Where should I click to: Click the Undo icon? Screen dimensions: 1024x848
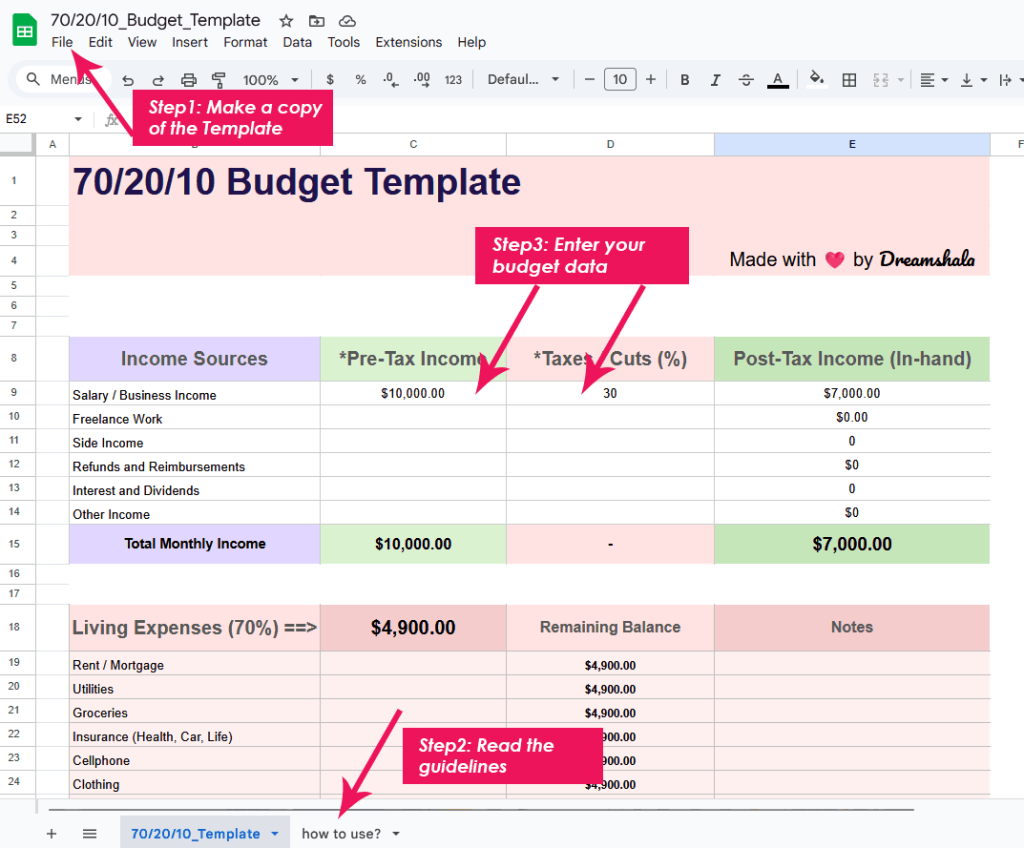(x=126, y=79)
